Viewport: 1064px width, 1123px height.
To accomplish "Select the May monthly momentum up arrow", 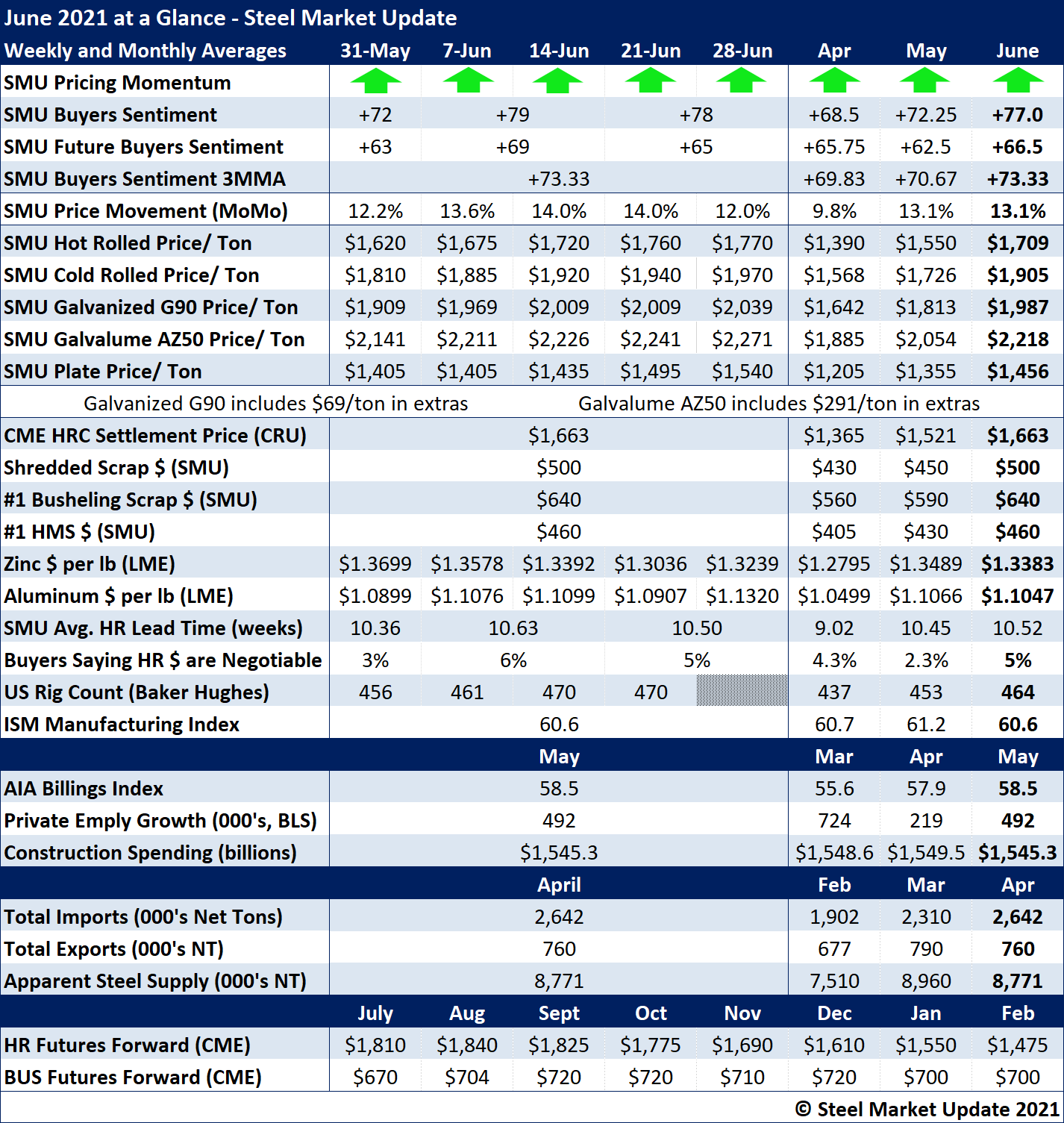I will (925, 81).
